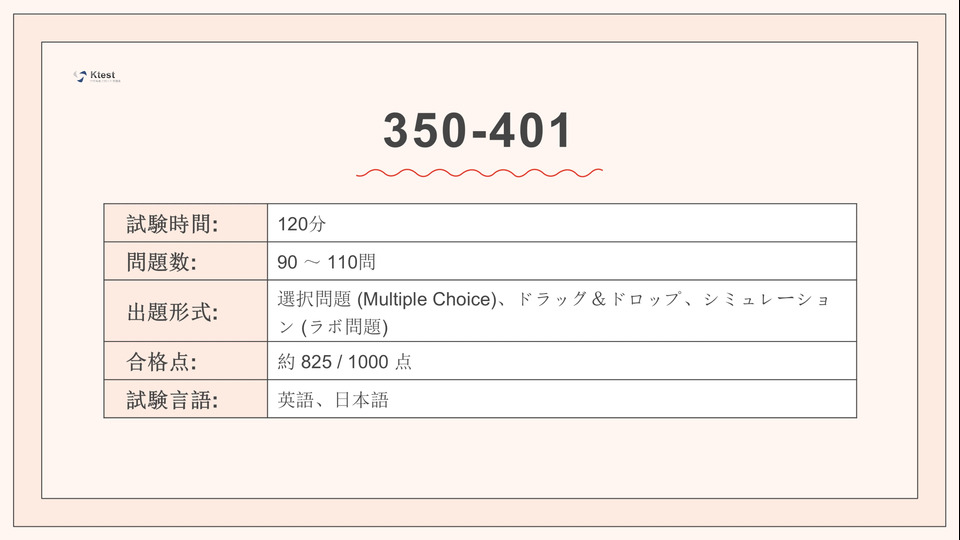The width and height of the screenshot is (960, 540).
Task: Click the 90 ～ 110問 value
Action: tap(326, 262)
